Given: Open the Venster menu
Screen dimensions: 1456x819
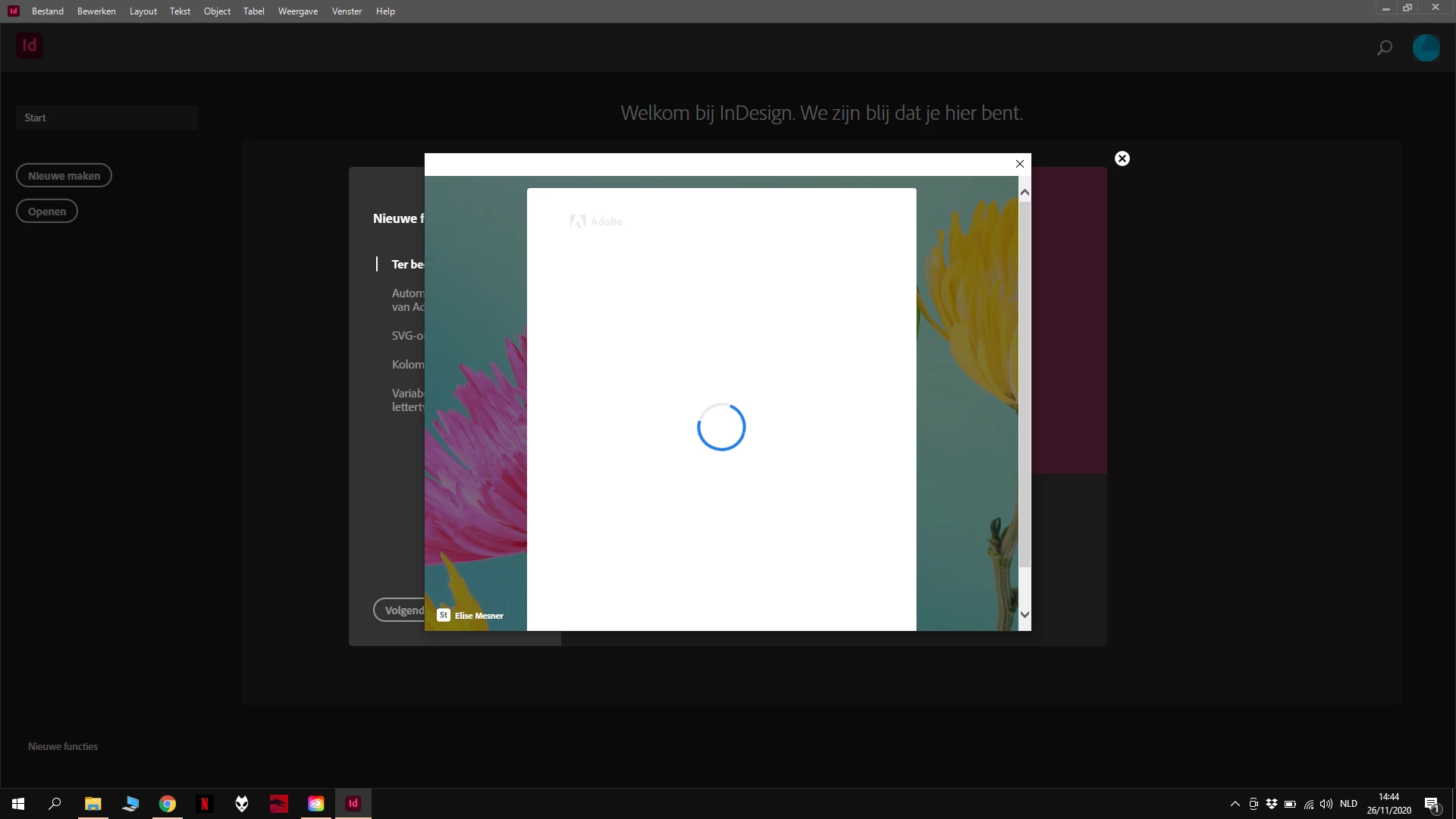Looking at the screenshot, I should point(347,11).
